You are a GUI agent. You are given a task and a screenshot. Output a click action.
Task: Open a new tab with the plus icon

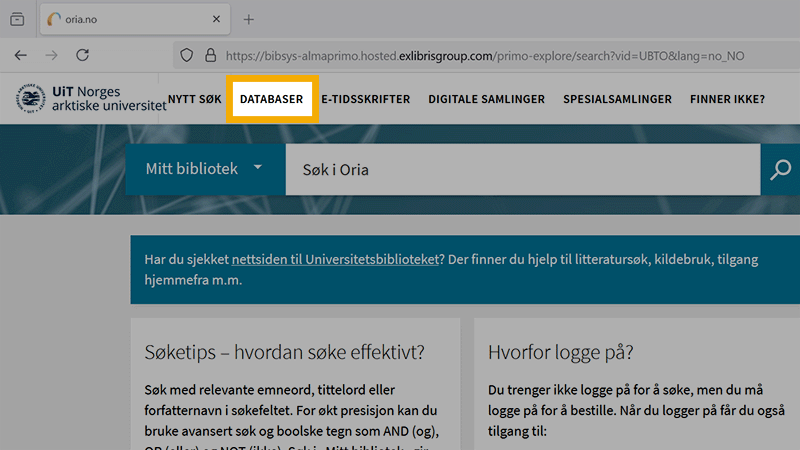(249, 20)
